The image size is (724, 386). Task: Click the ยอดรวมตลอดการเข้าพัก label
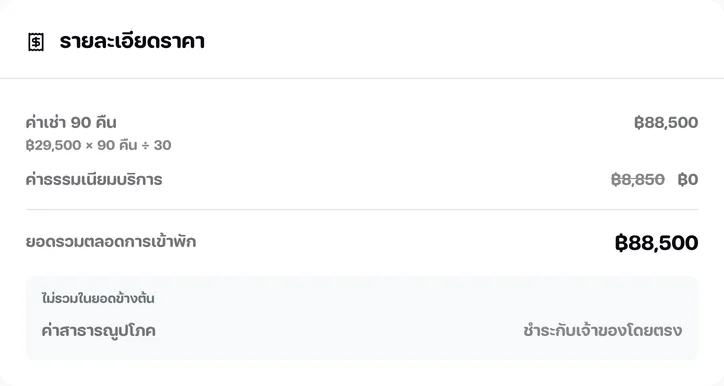111,241
